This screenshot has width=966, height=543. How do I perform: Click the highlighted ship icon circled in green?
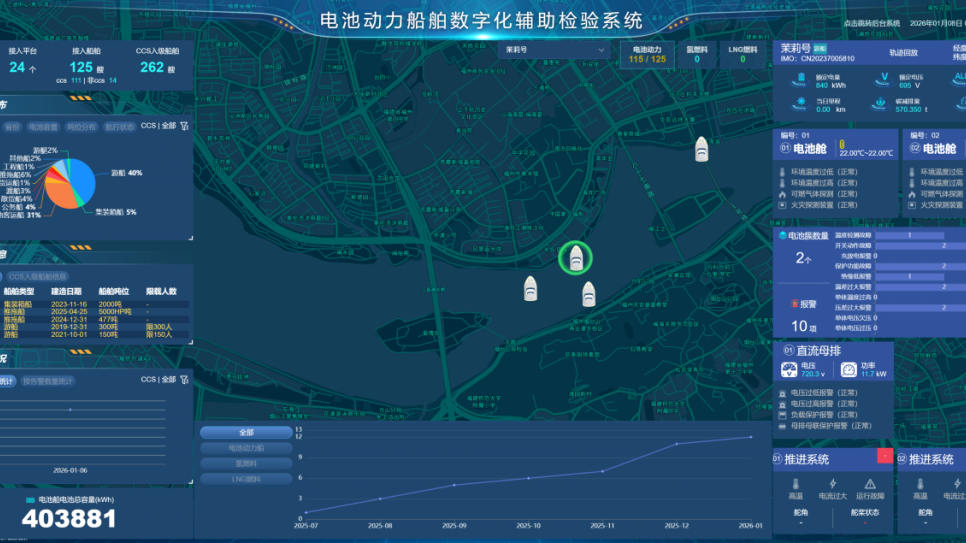pos(575,258)
